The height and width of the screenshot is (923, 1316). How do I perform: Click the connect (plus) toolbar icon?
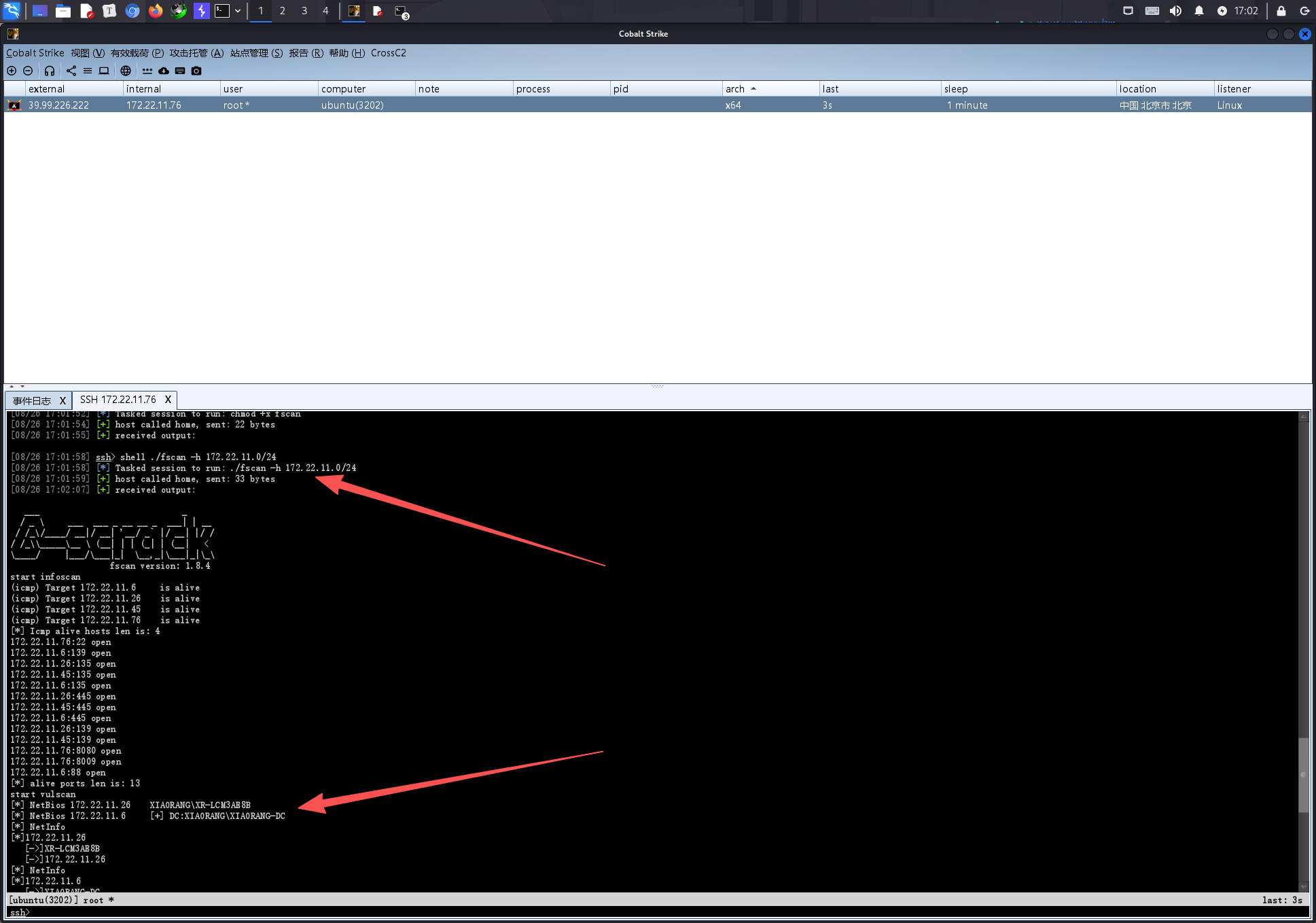[x=12, y=71]
